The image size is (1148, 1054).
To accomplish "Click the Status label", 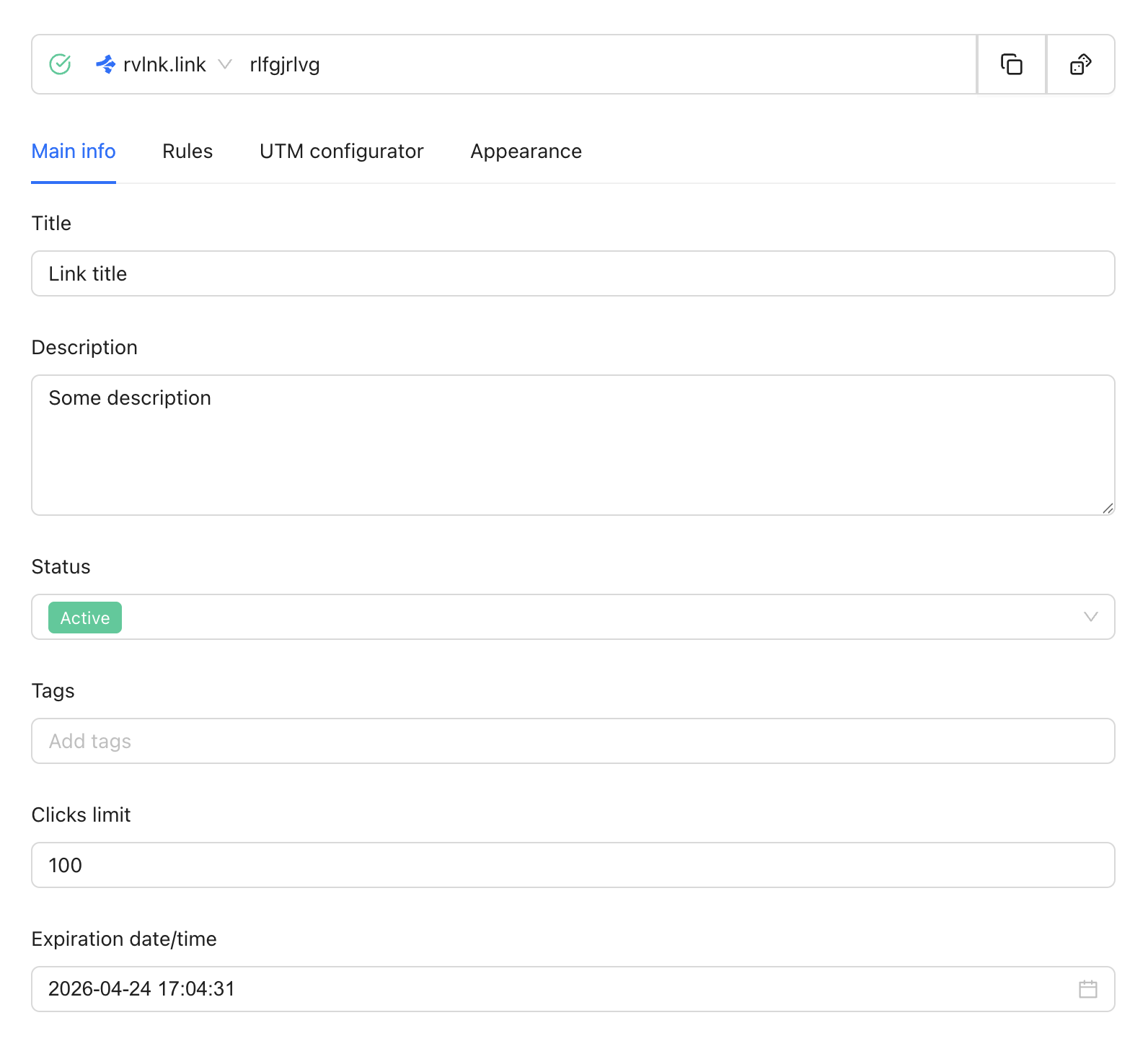I will (x=61, y=567).
